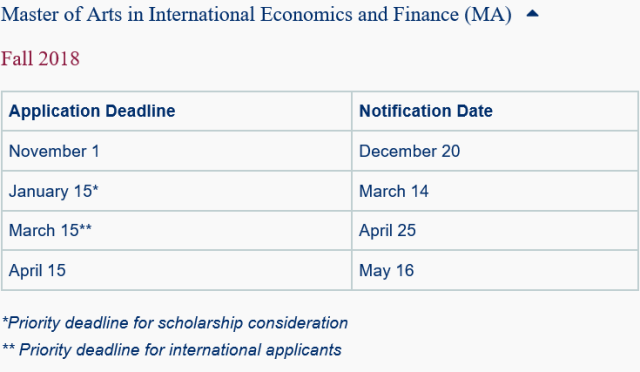Click the international applicants priority footnote
Viewport: 640px width, 372px height.
[172, 350]
